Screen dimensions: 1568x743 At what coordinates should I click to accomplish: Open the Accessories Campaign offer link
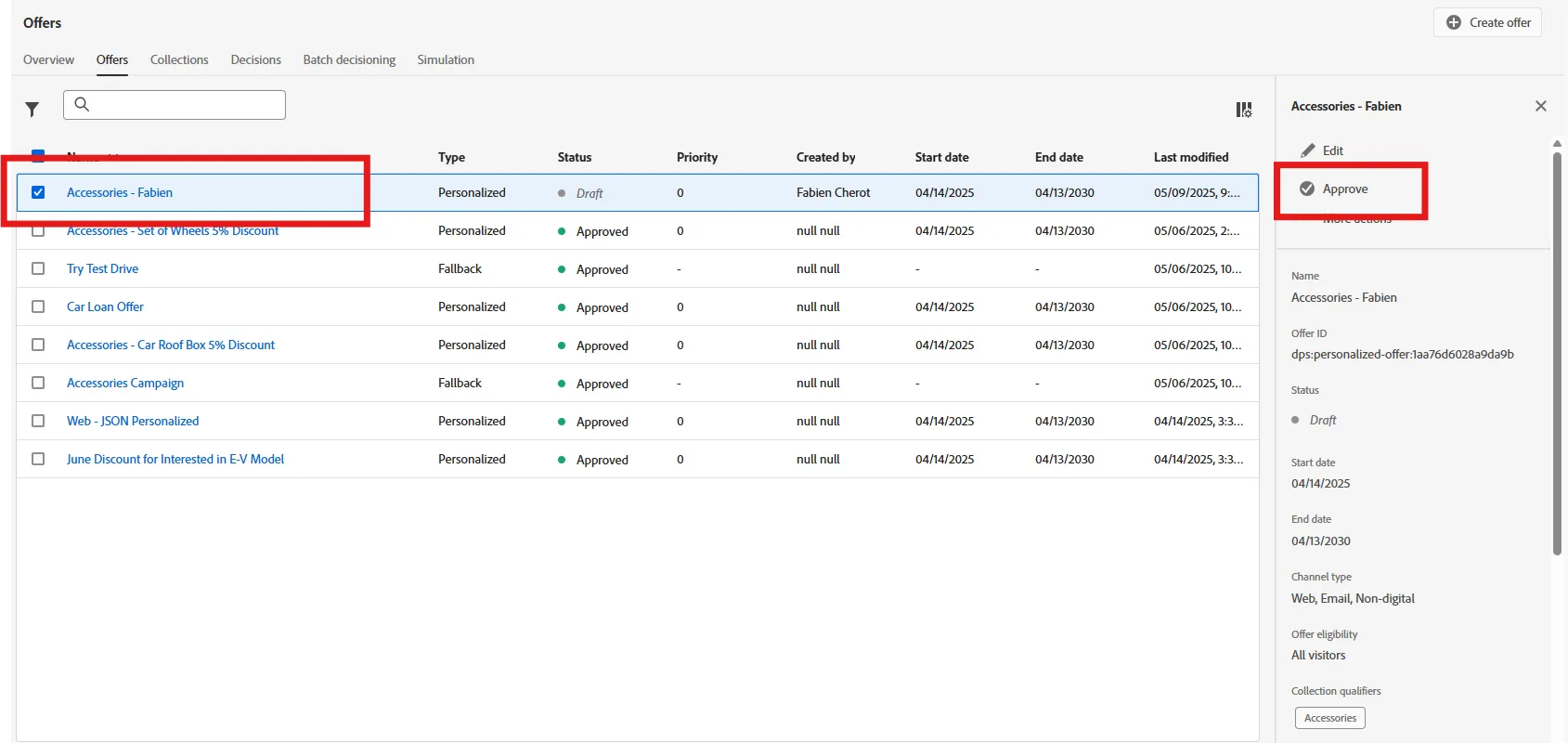pyautogui.click(x=125, y=383)
